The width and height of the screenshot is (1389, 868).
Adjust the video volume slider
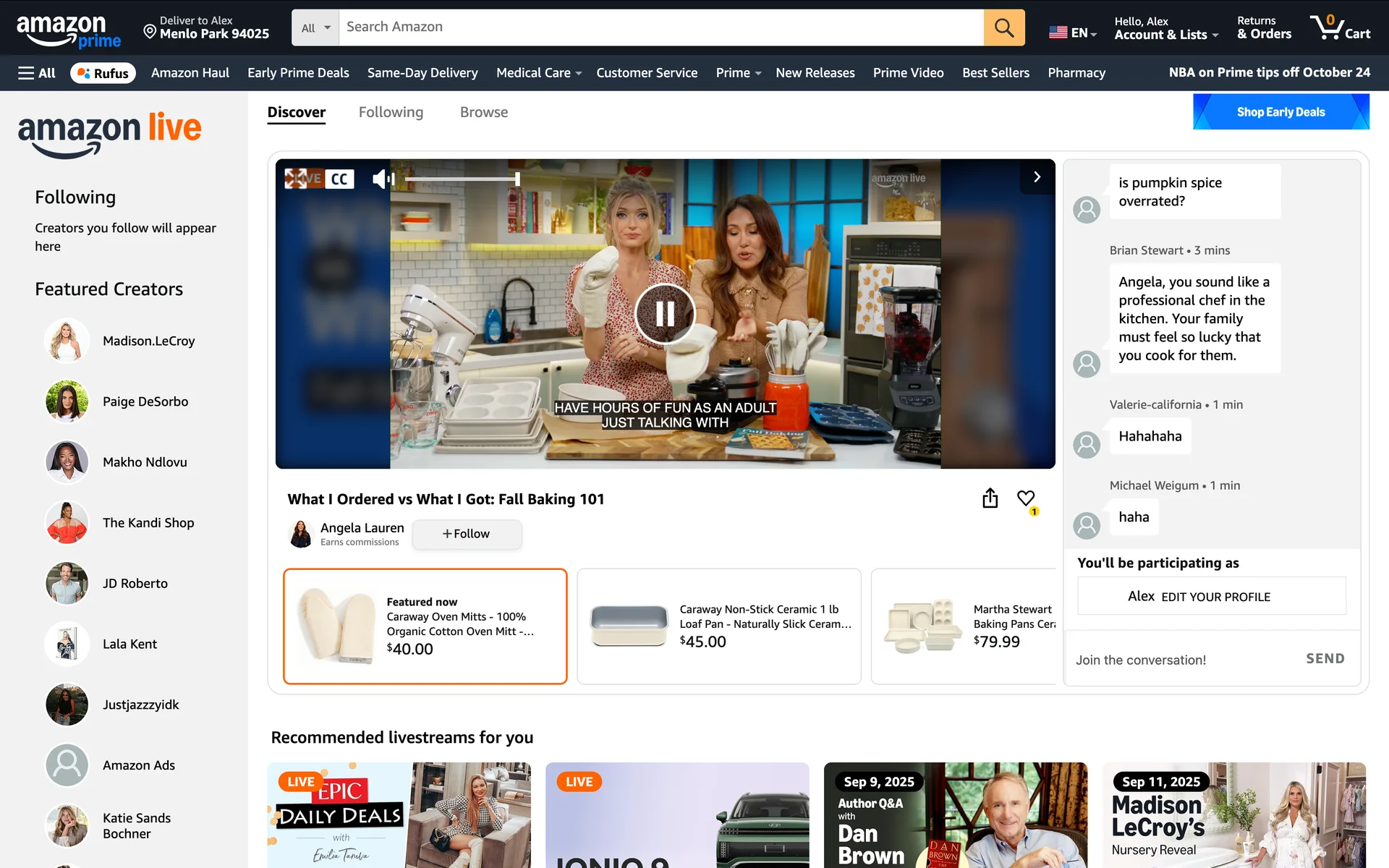tap(462, 179)
